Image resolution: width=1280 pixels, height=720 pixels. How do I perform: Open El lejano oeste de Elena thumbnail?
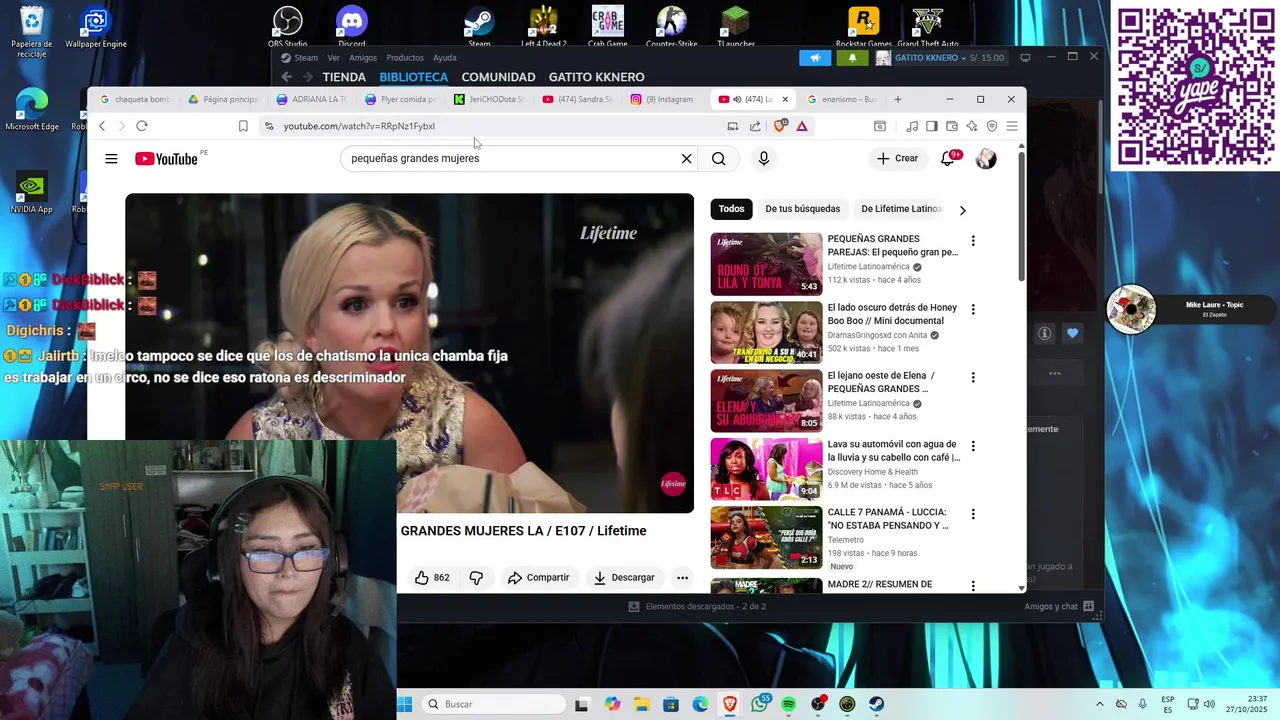(766, 401)
